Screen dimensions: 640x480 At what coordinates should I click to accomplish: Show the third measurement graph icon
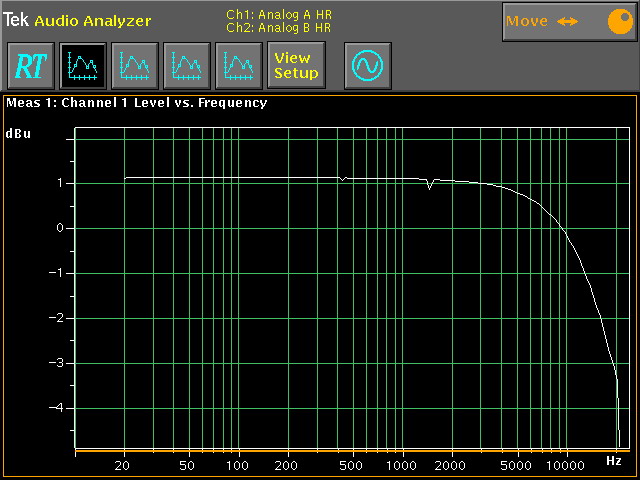pos(187,66)
